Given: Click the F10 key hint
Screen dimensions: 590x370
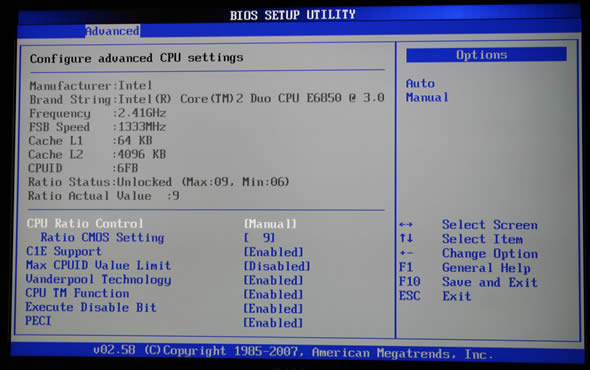Looking at the screenshot, I should (410, 282).
